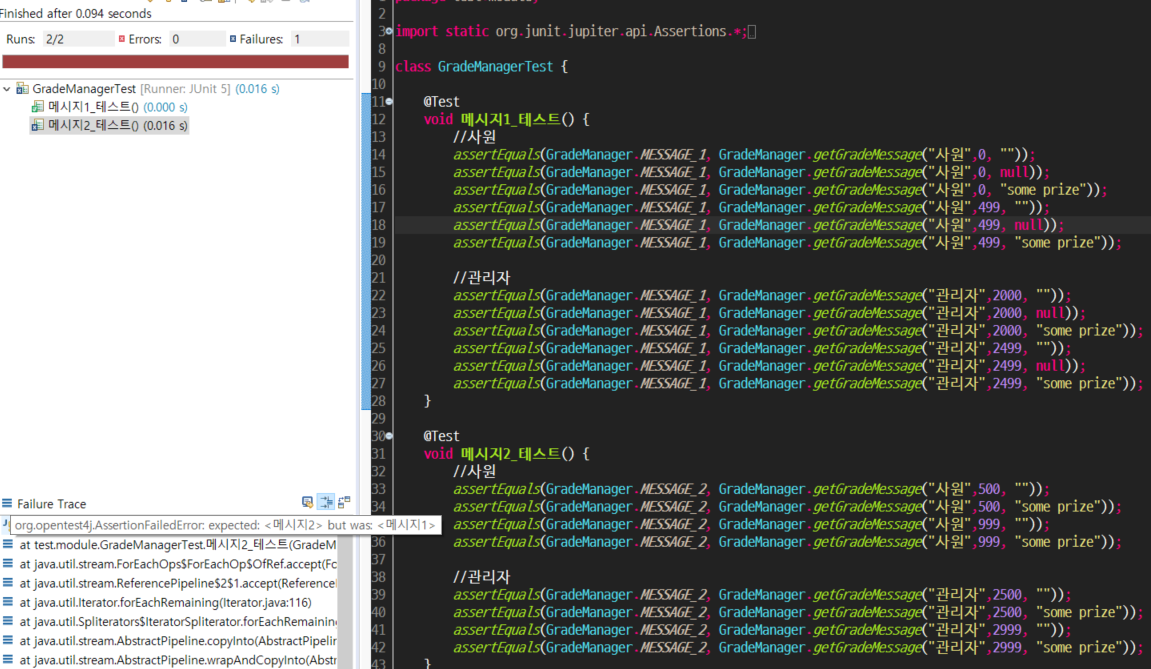The image size is (1151, 669).
Task: Click the 'Finished after 0.094 seconds' status text
Action: 76,13
